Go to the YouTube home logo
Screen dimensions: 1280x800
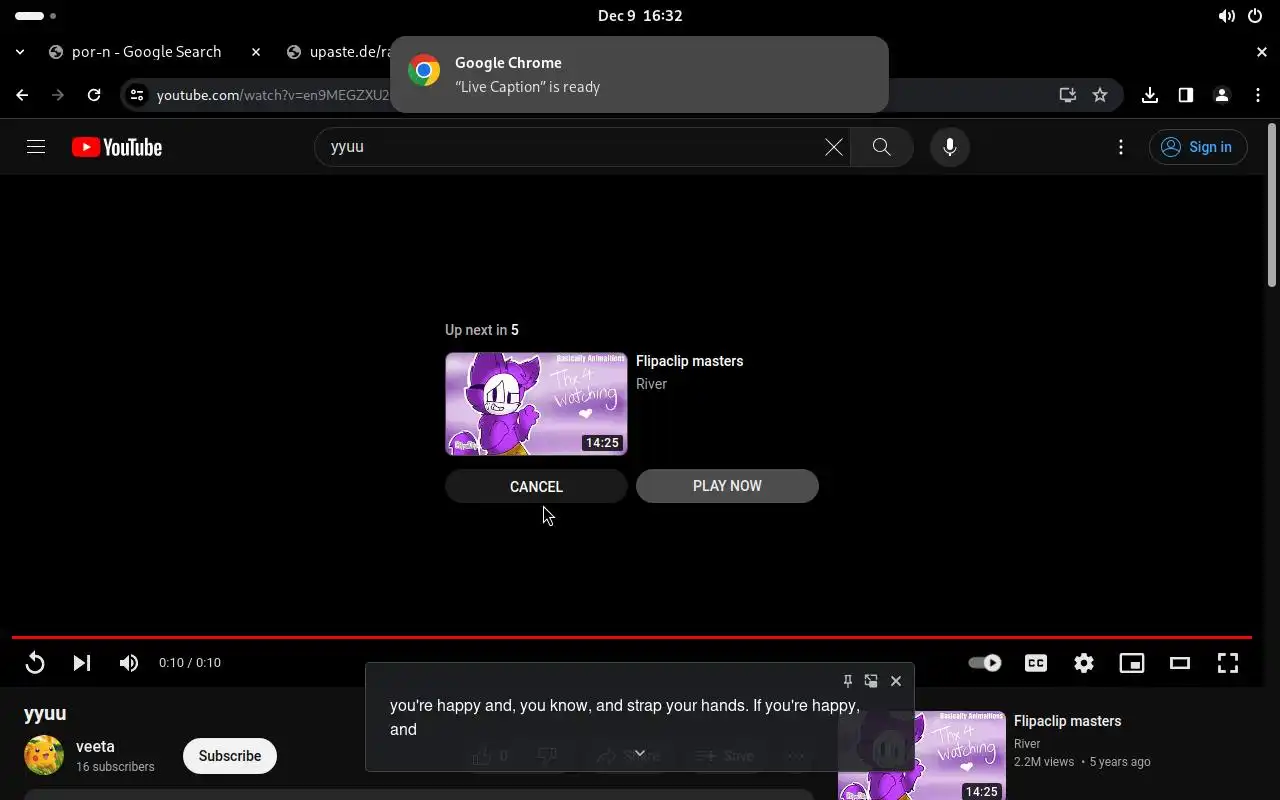click(117, 147)
